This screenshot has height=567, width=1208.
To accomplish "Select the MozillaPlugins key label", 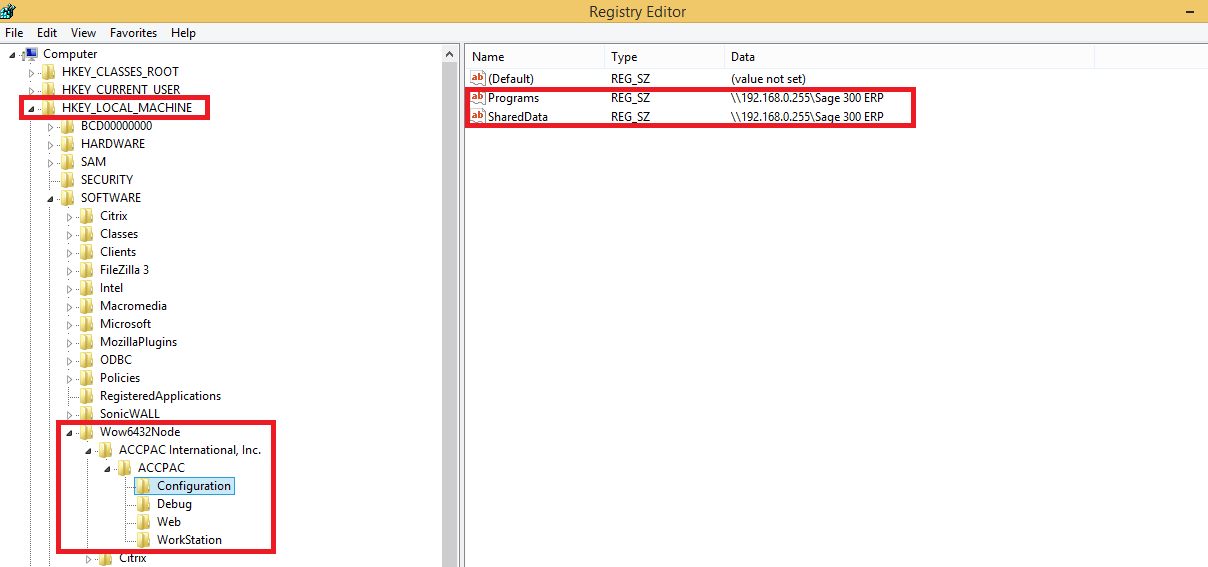I will [x=138, y=342].
